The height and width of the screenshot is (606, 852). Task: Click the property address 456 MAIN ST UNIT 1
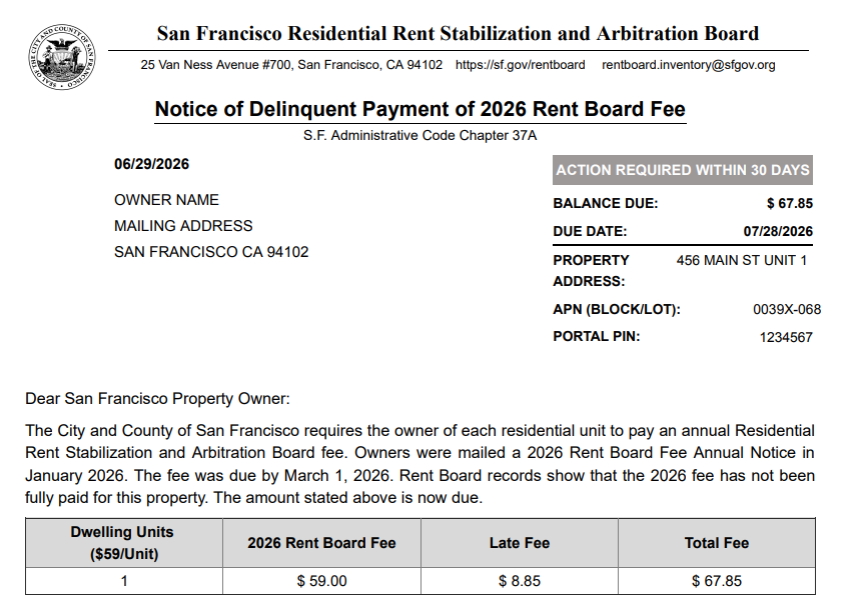pos(742,260)
